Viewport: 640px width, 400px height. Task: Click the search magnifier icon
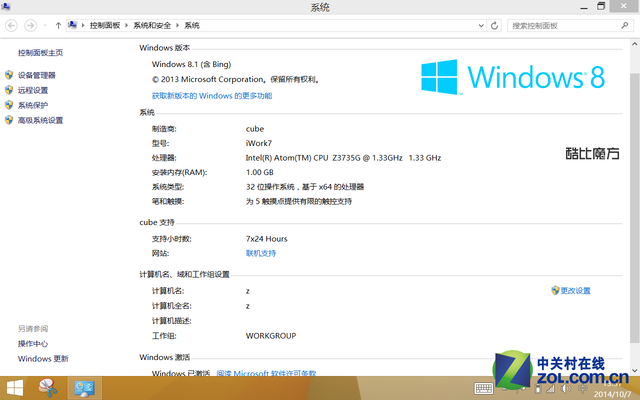pos(624,25)
